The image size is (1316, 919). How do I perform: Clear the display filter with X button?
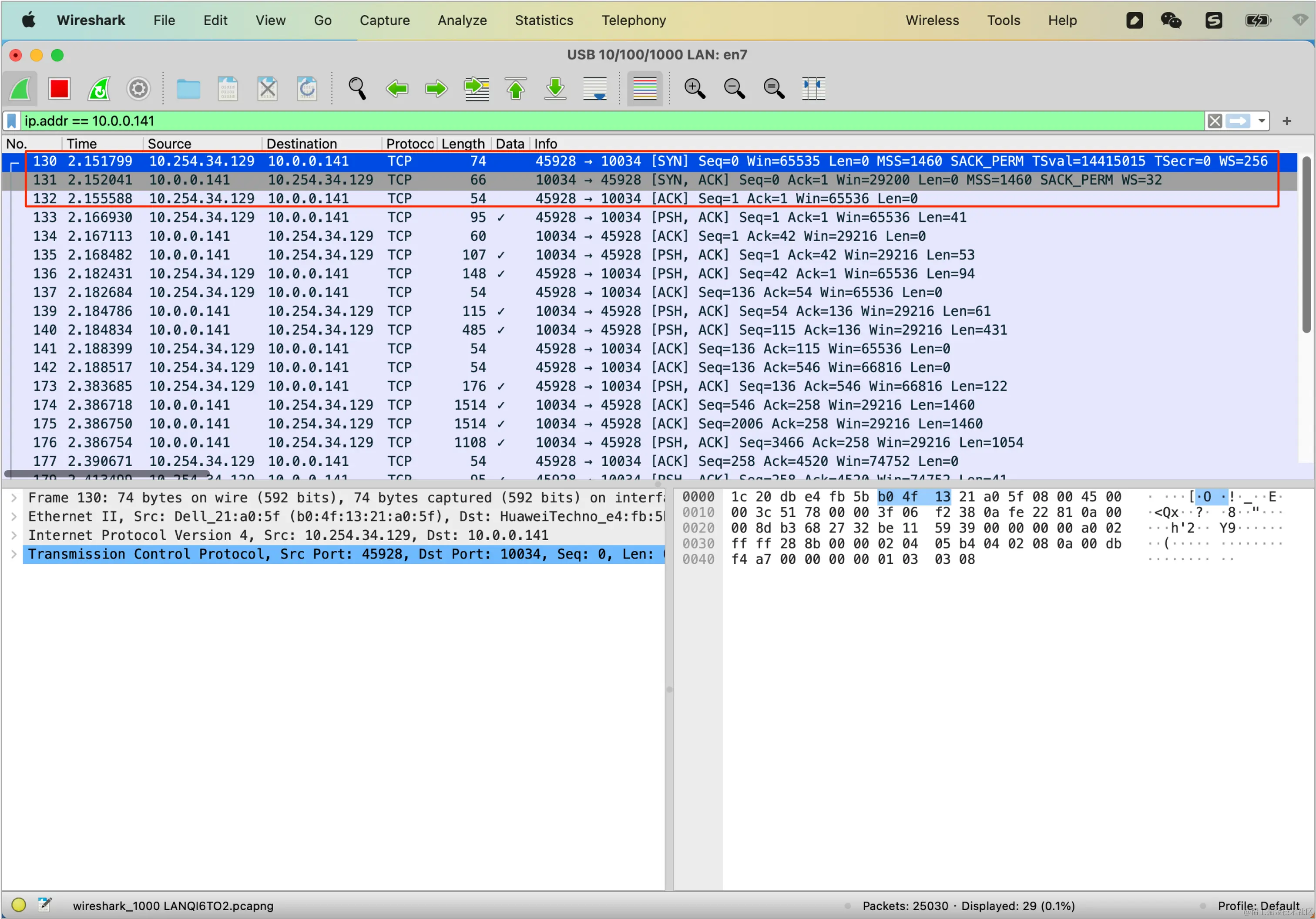(x=1214, y=121)
